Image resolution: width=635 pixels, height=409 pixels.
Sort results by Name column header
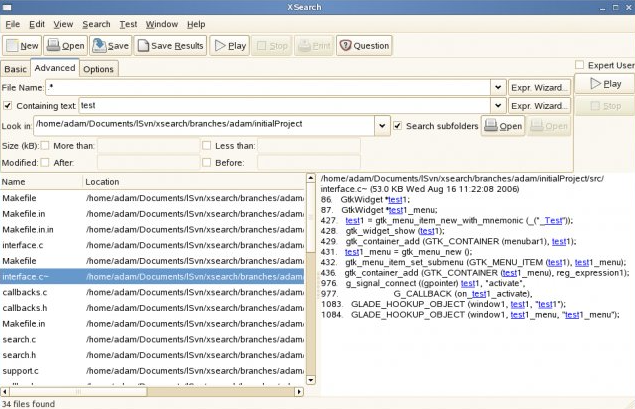pyautogui.click(x=41, y=182)
